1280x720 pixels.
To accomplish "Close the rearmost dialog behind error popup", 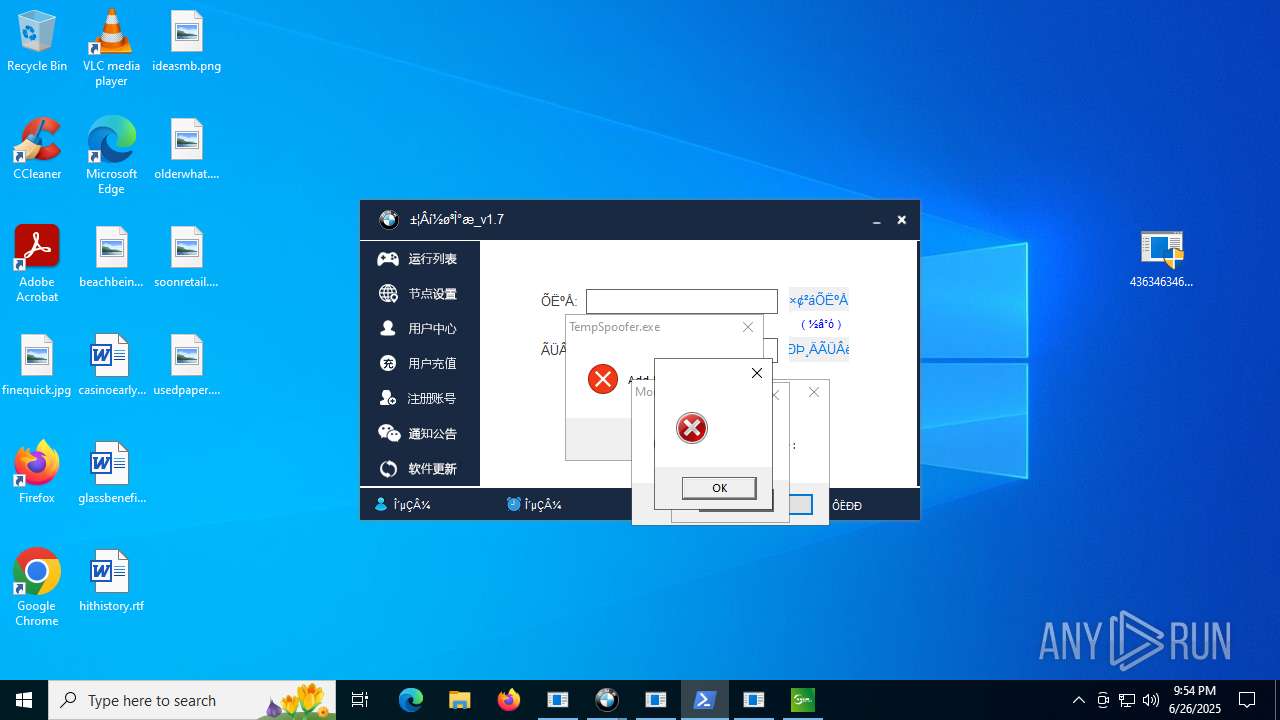I will 814,392.
